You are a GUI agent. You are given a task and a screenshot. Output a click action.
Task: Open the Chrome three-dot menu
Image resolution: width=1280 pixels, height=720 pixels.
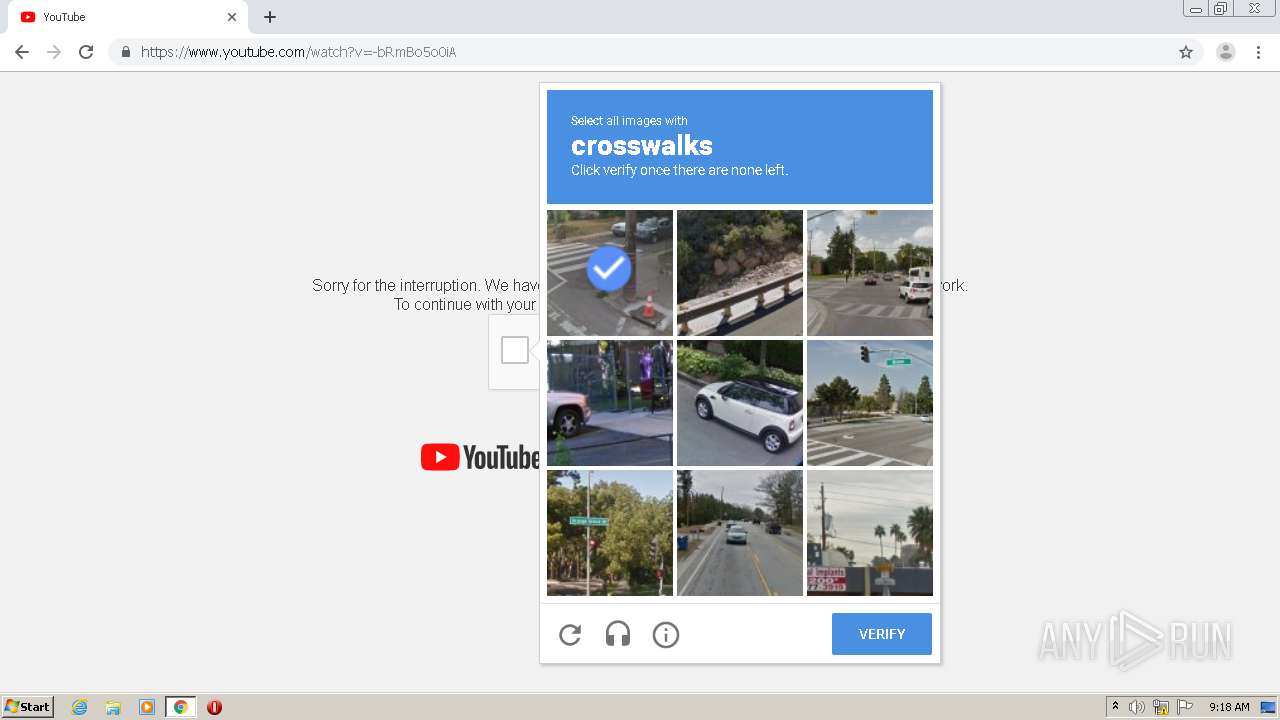point(1259,52)
